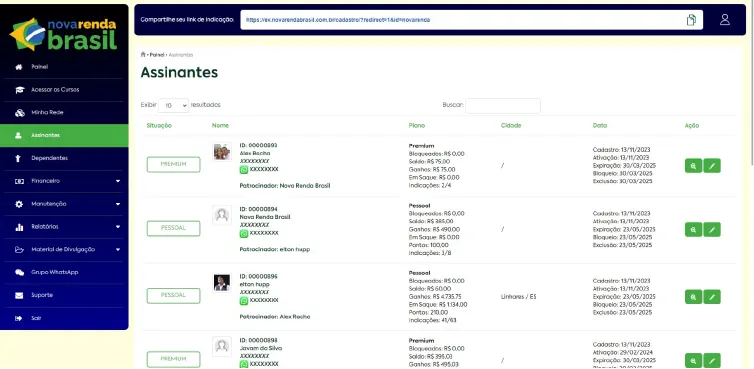This screenshot has width=754, height=369.
Task: View details of Alex Rocha with magnifier button
Action: (x=693, y=165)
